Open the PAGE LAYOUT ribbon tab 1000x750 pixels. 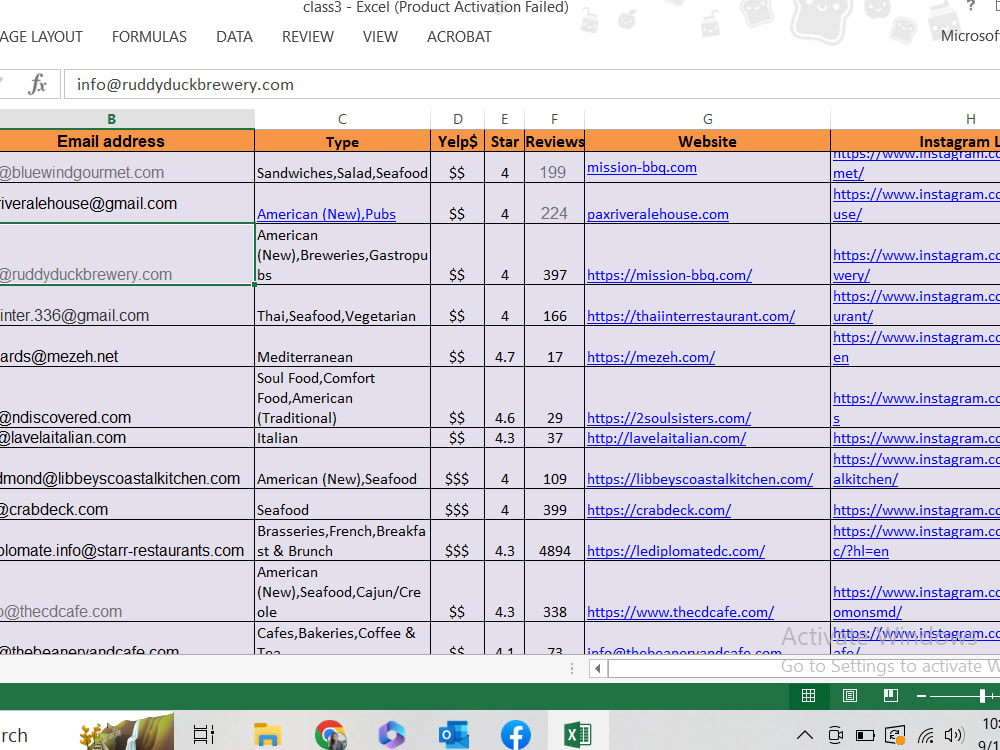tap(41, 37)
